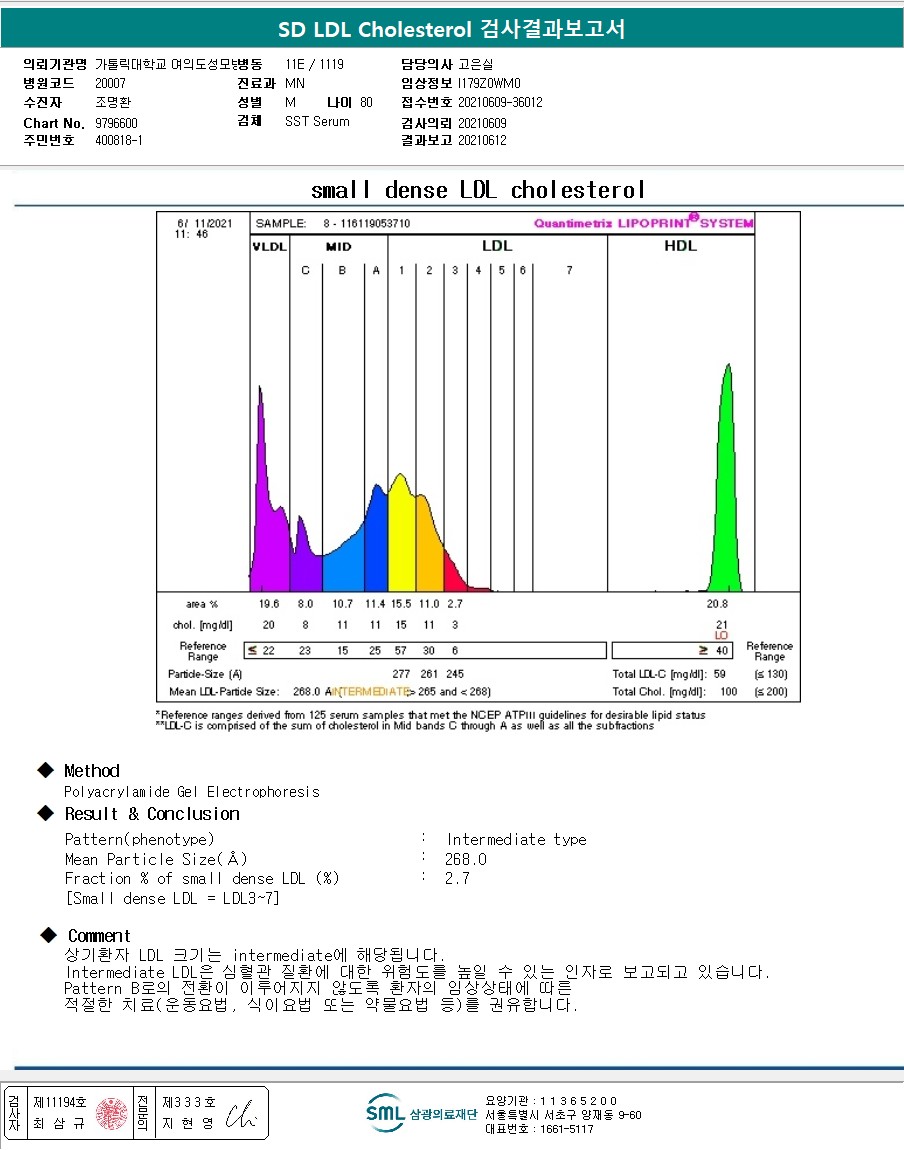The width and height of the screenshot is (904, 1150).
Task: Click the LDL column header in the chart
Action: (496, 246)
